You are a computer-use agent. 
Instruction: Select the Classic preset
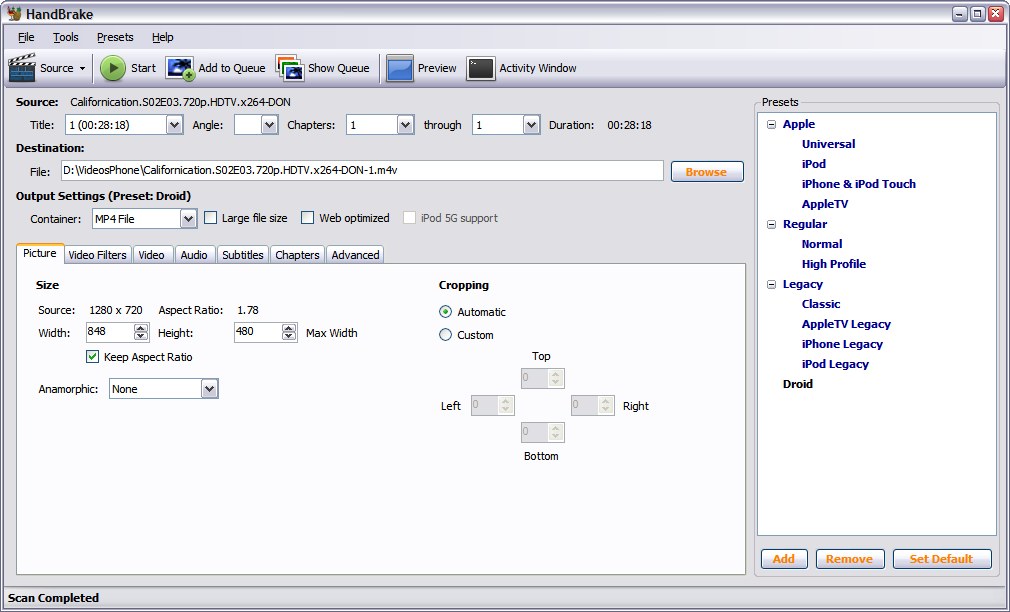[x=821, y=304]
